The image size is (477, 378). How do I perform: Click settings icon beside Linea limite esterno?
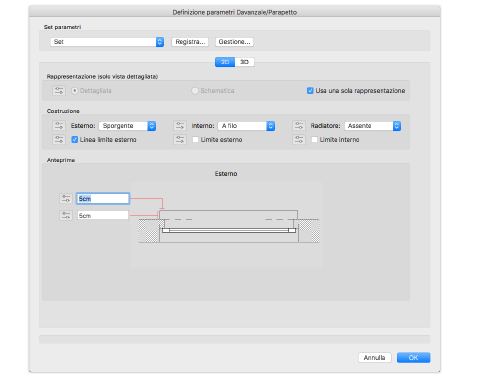coord(59,140)
